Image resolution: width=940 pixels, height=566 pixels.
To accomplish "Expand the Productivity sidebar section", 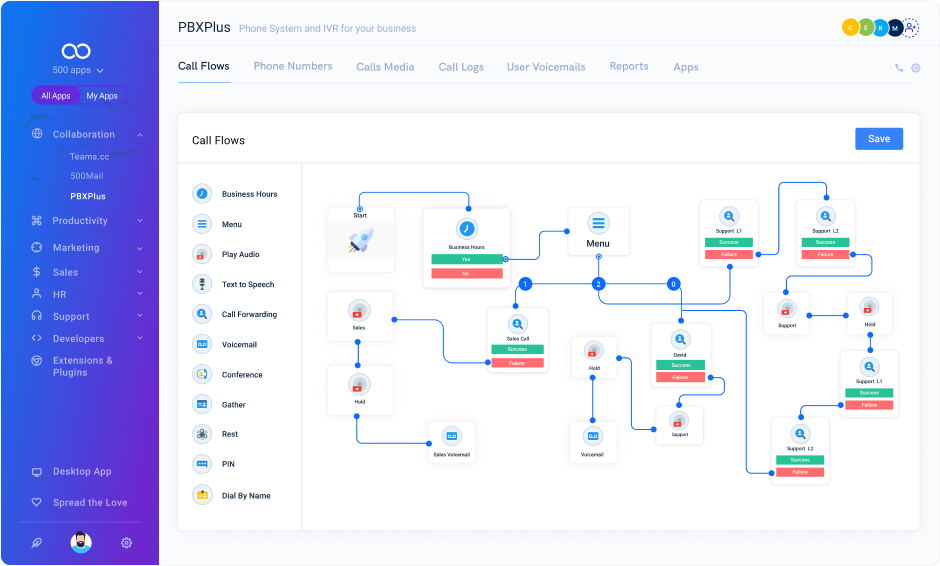I will 80,221.
